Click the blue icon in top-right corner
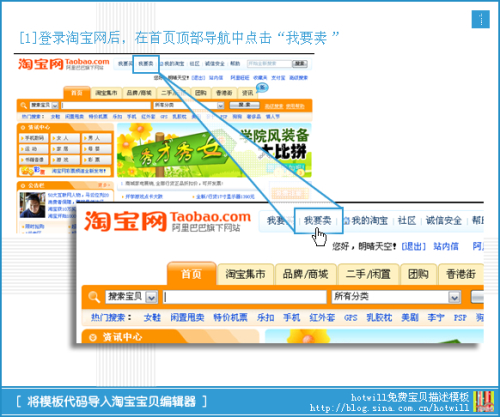500x417 pixels. coord(481,19)
